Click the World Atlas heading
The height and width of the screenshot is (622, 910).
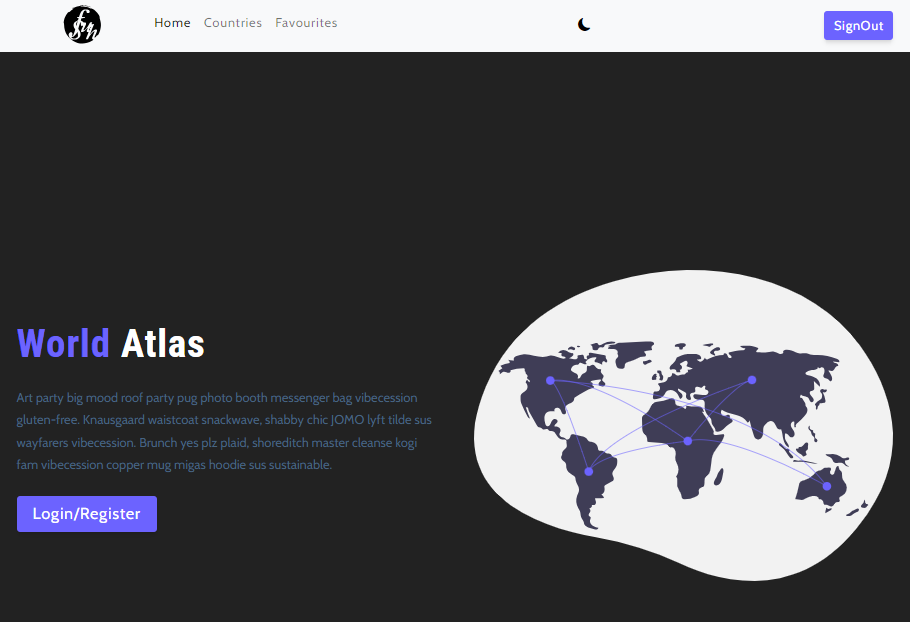tap(111, 343)
